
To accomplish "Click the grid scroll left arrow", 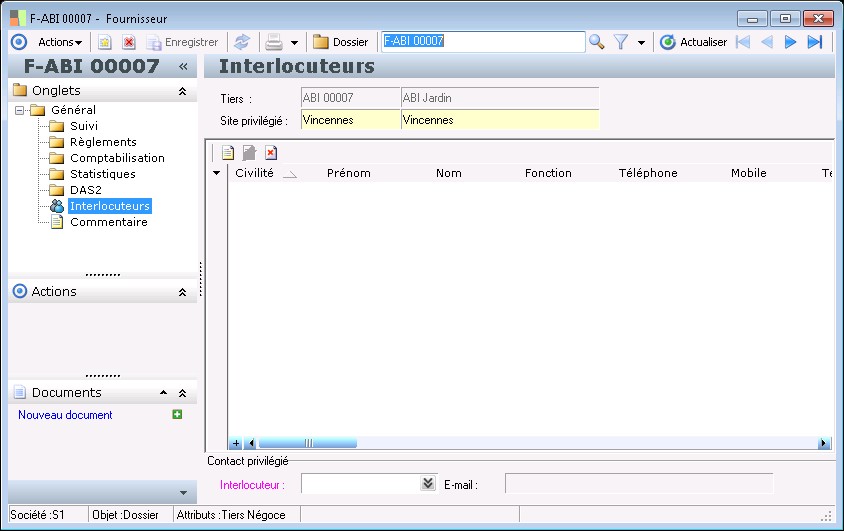I will point(251,443).
